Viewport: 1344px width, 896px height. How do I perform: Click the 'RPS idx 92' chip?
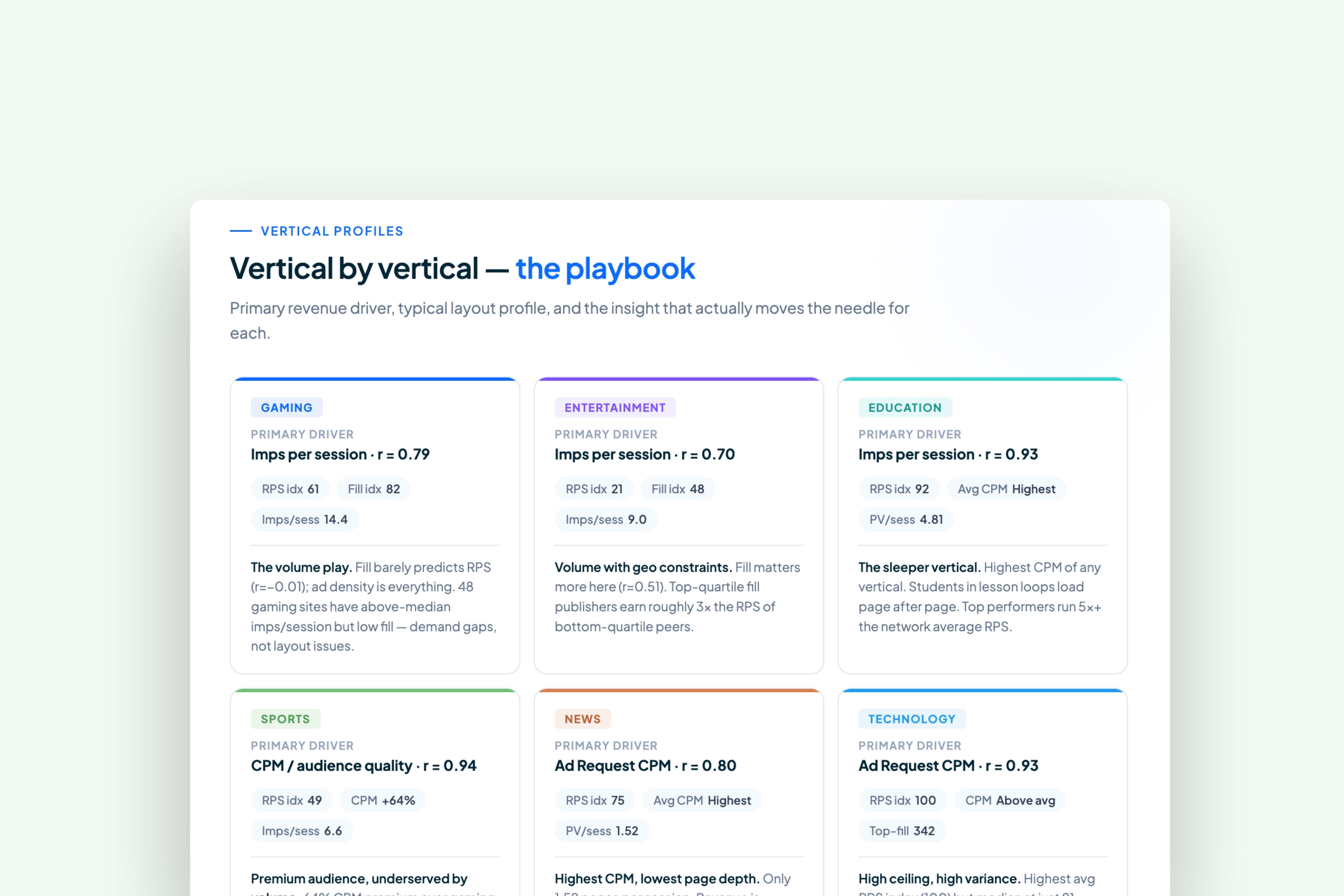click(899, 489)
